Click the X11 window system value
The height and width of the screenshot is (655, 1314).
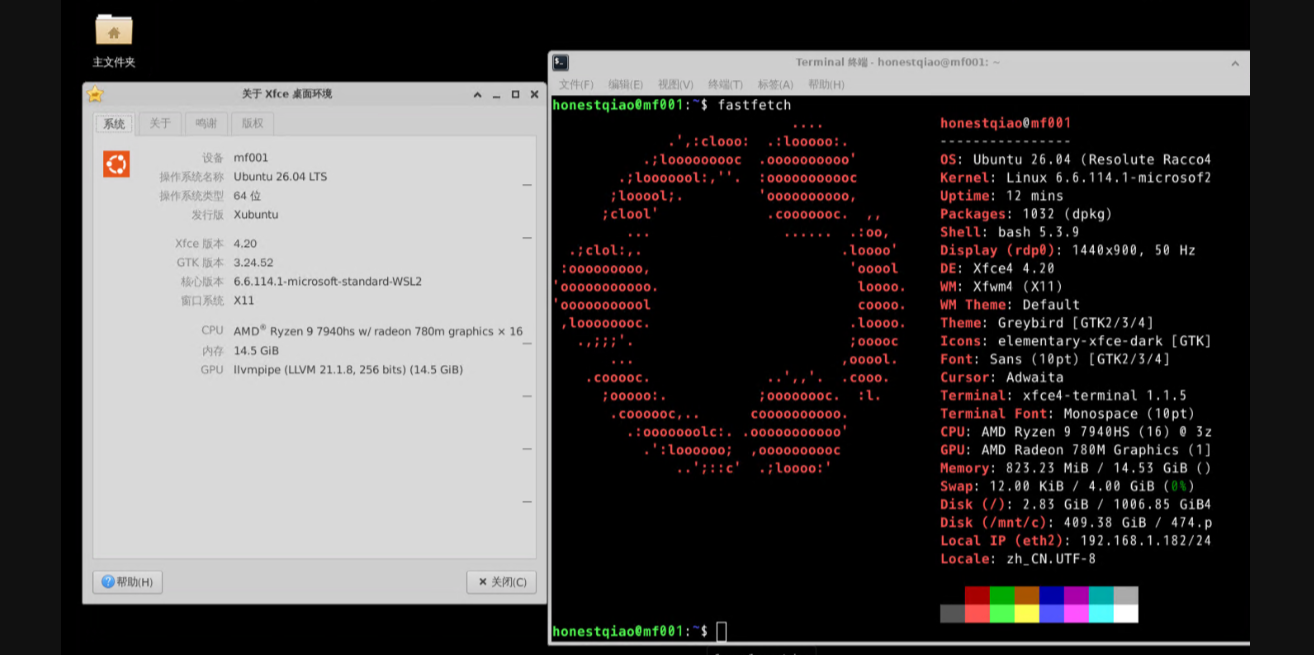[244, 301]
